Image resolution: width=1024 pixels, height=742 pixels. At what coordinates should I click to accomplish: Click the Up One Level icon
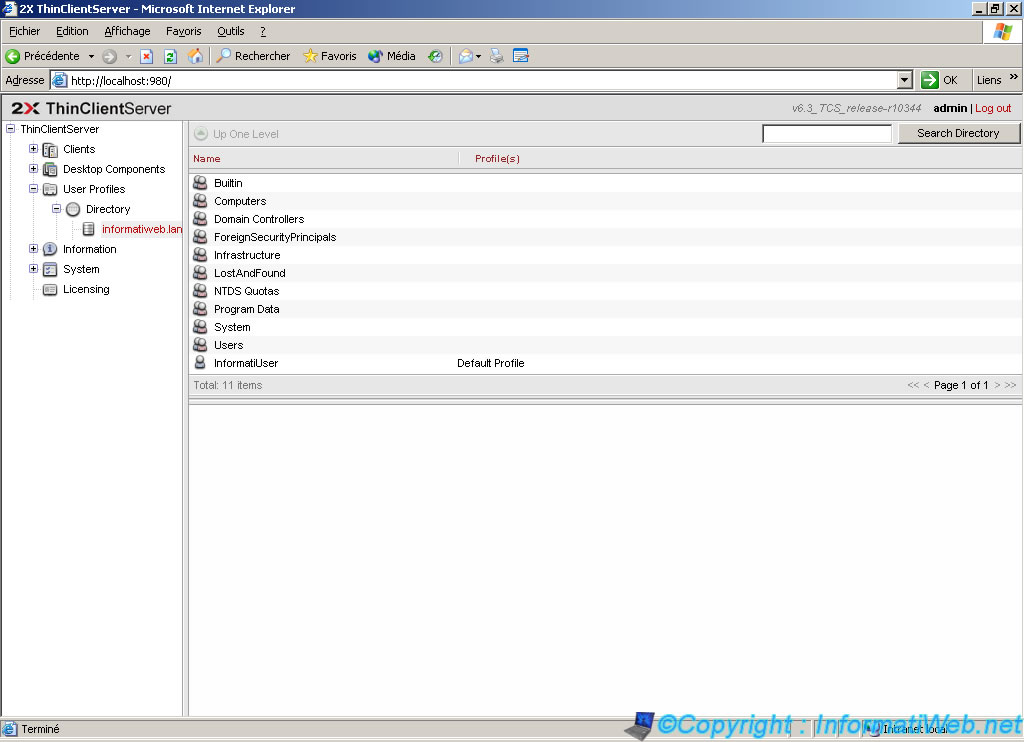click(201, 133)
